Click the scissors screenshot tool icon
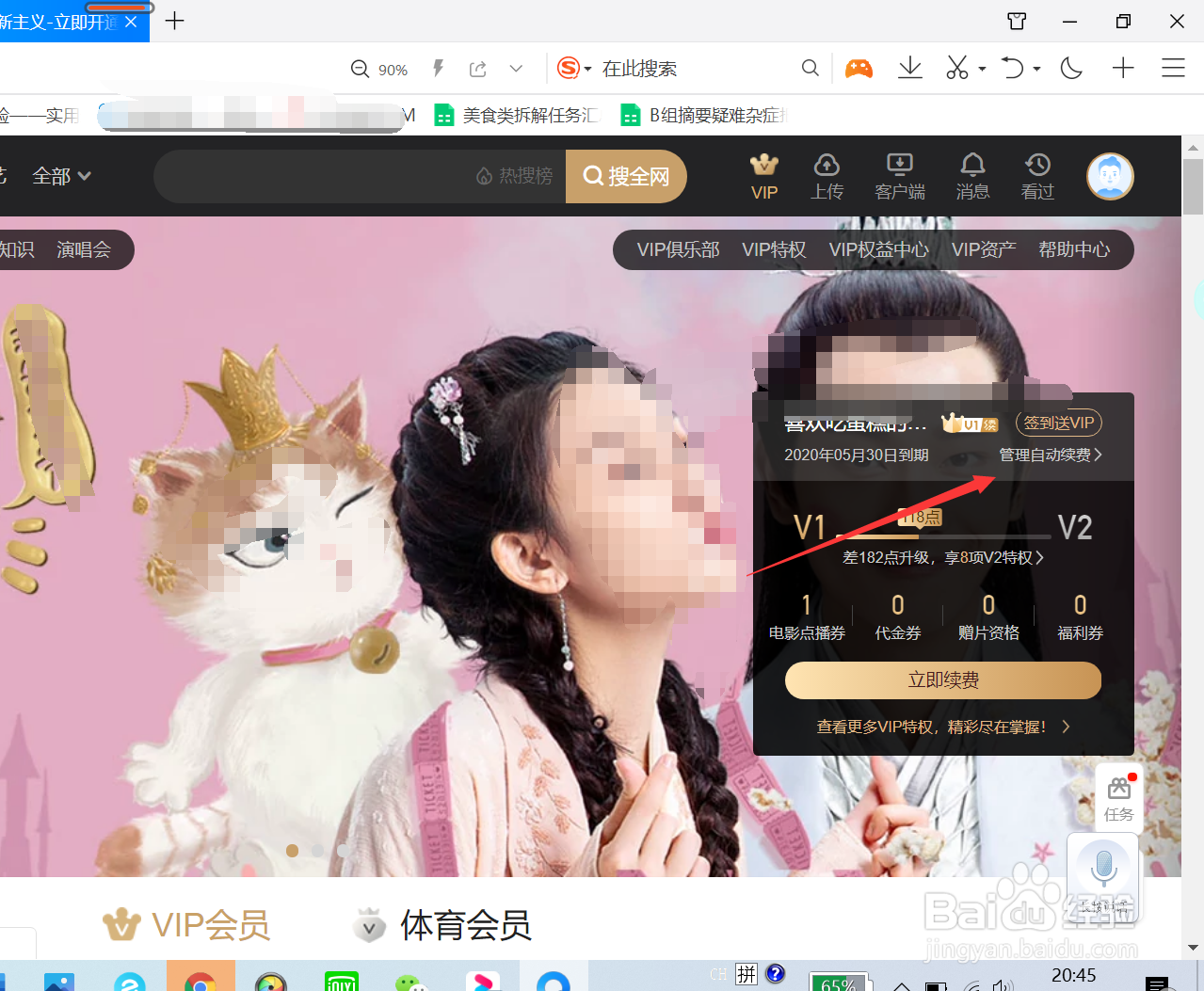1204x991 pixels. click(x=957, y=68)
